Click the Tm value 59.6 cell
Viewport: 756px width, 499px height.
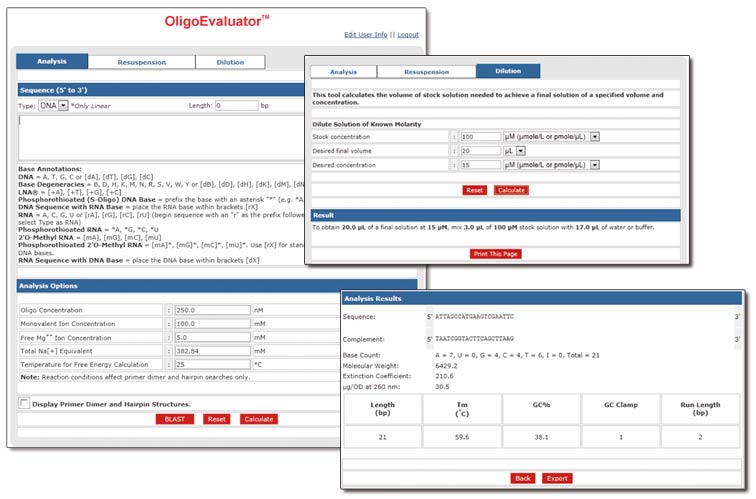pos(462,437)
